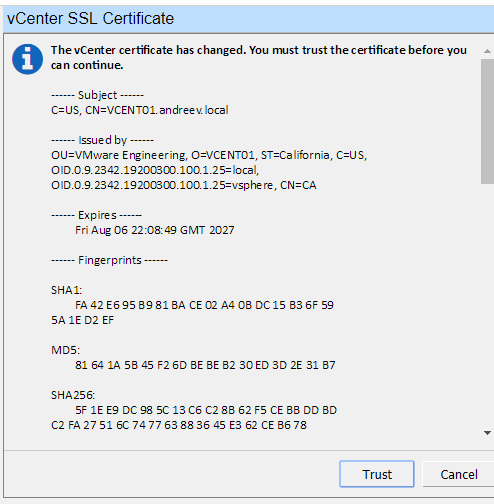Viewport: 494px width, 504px height.
Task: Click the vCenter SSL Certificate title bar
Action: [248, 19]
